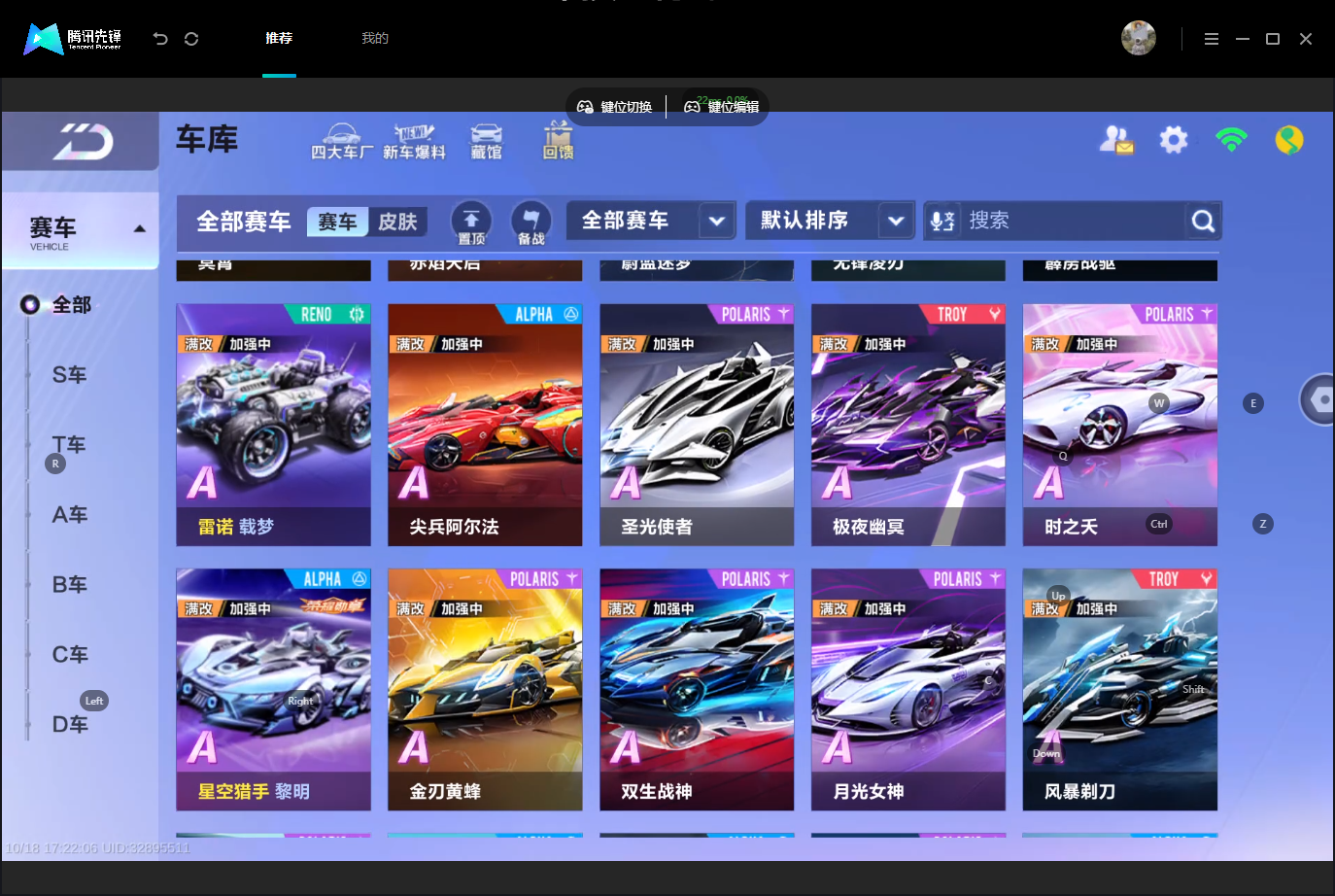Click the yellow globe icon
1335x896 pixels.
pyautogui.click(x=1289, y=140)
